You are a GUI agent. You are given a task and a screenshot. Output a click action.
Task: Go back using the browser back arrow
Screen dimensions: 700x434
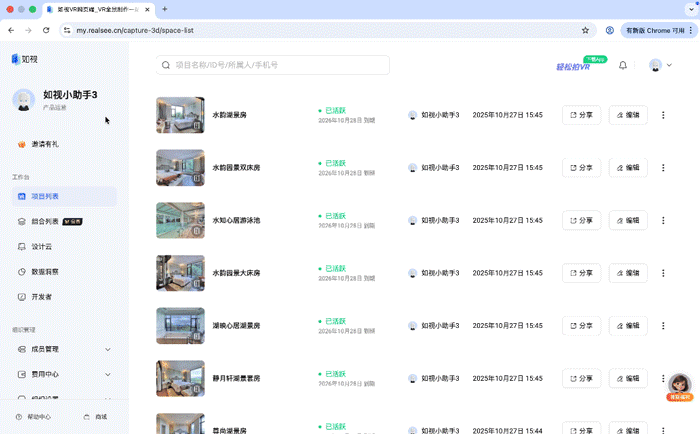tap(11, 30)
